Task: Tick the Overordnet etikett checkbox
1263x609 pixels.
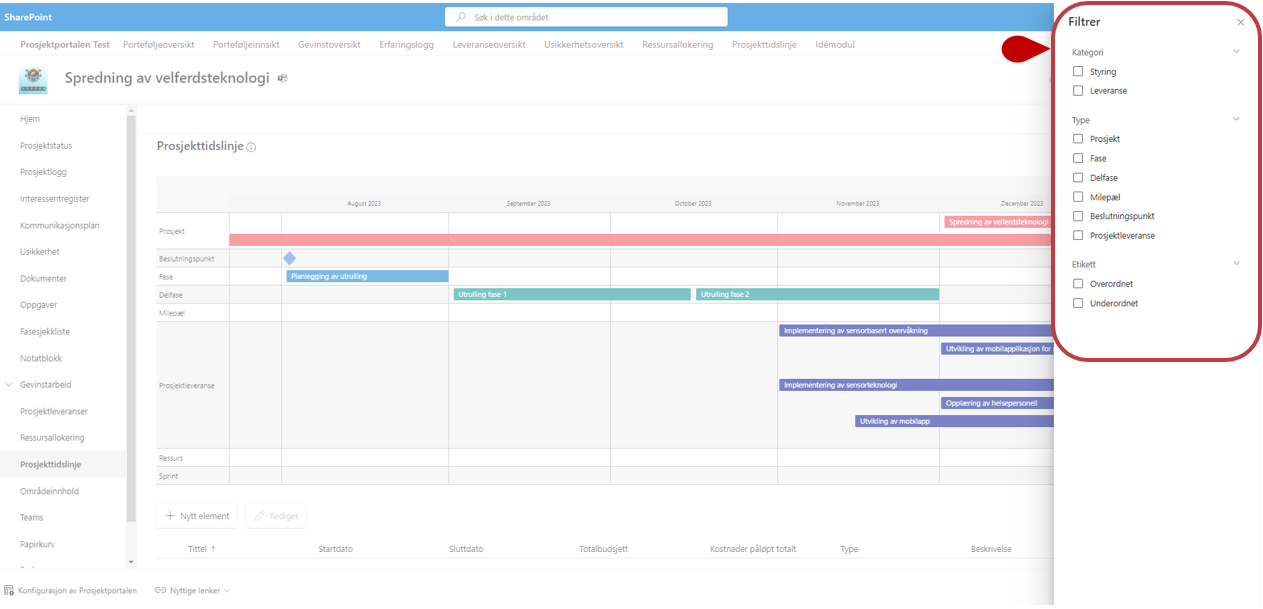Action: [x=1078, y=284]
